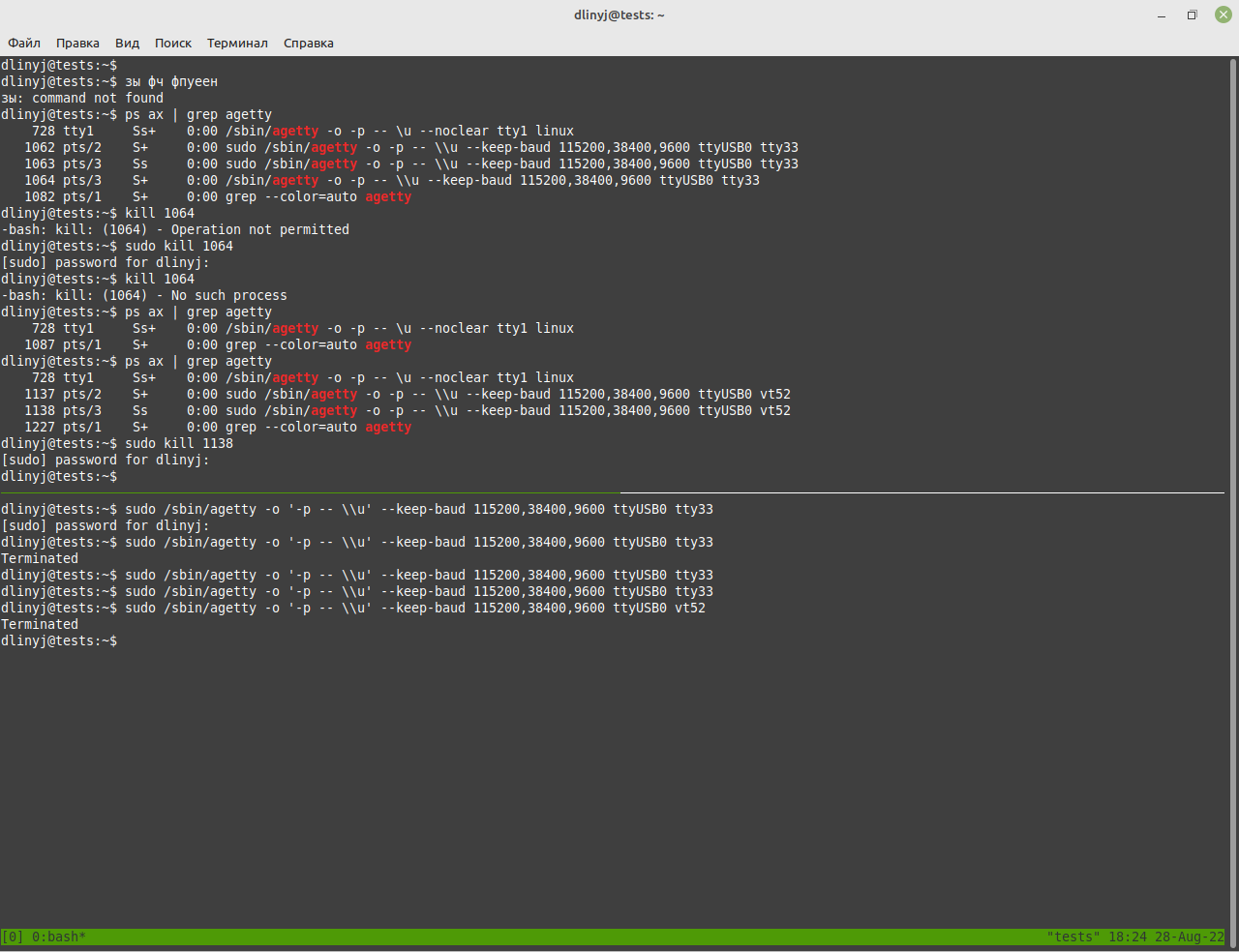Click the tmux window tab 0:bash*
This screenshot has height=952, width=1239.
59,937
